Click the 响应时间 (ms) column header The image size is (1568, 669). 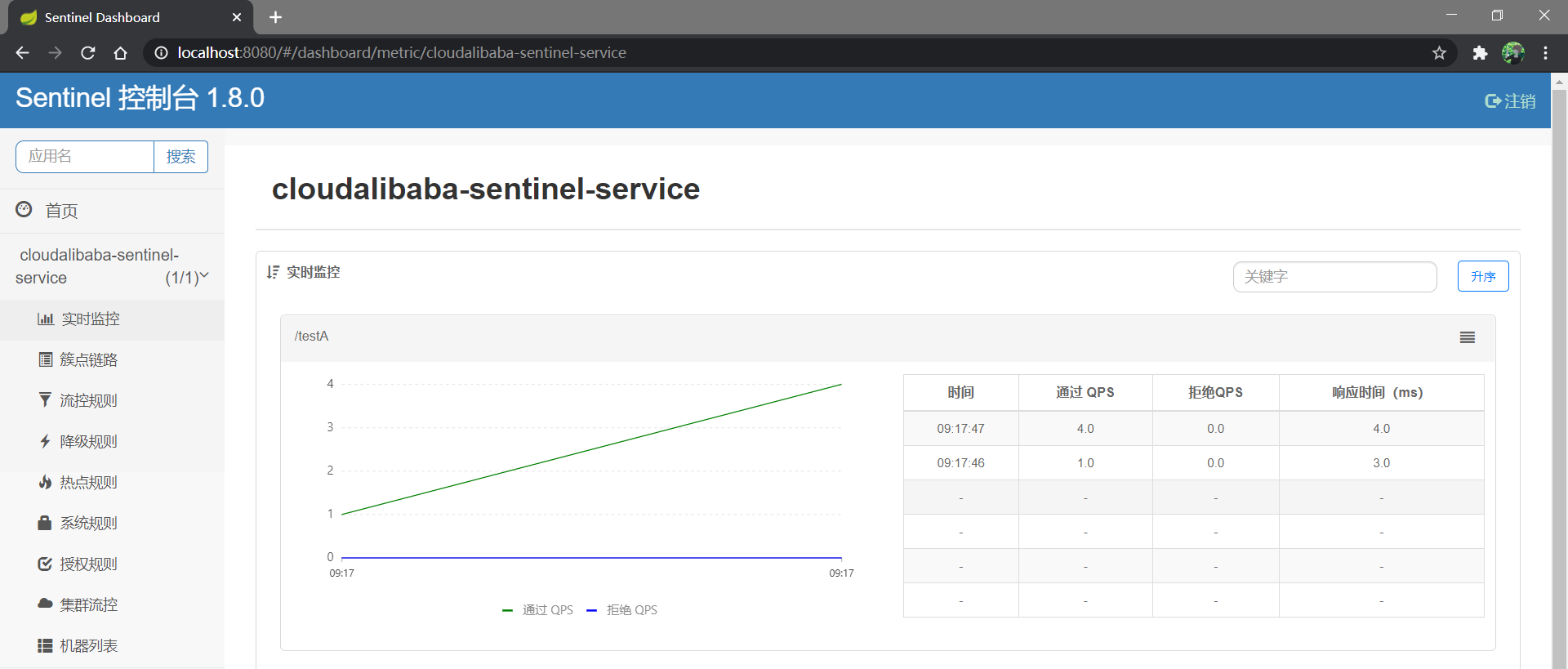tap(1381, 393)
